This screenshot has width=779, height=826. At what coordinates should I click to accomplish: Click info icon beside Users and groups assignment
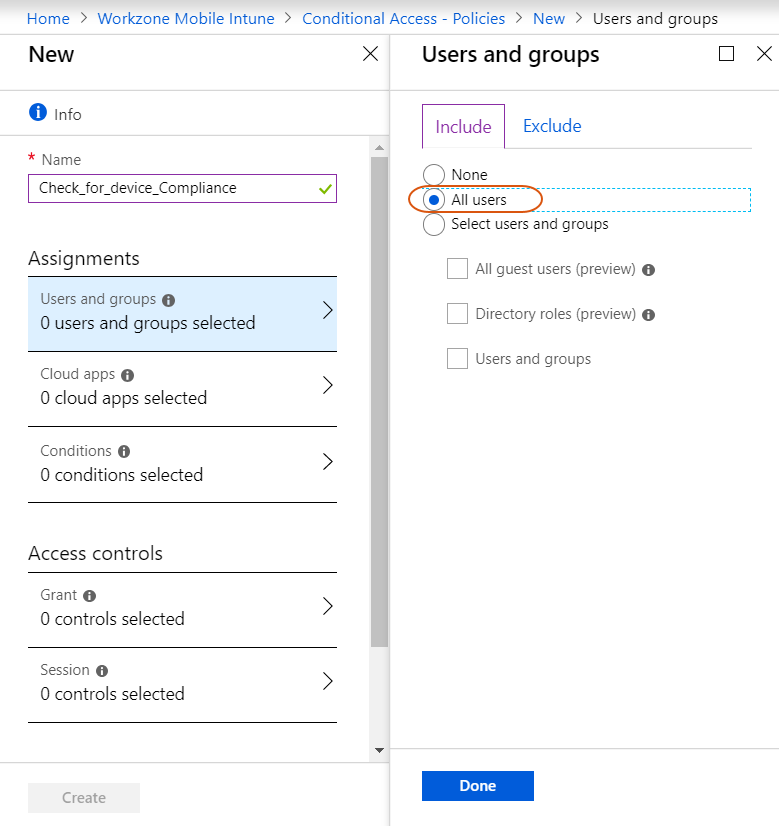tap(169, 300)
